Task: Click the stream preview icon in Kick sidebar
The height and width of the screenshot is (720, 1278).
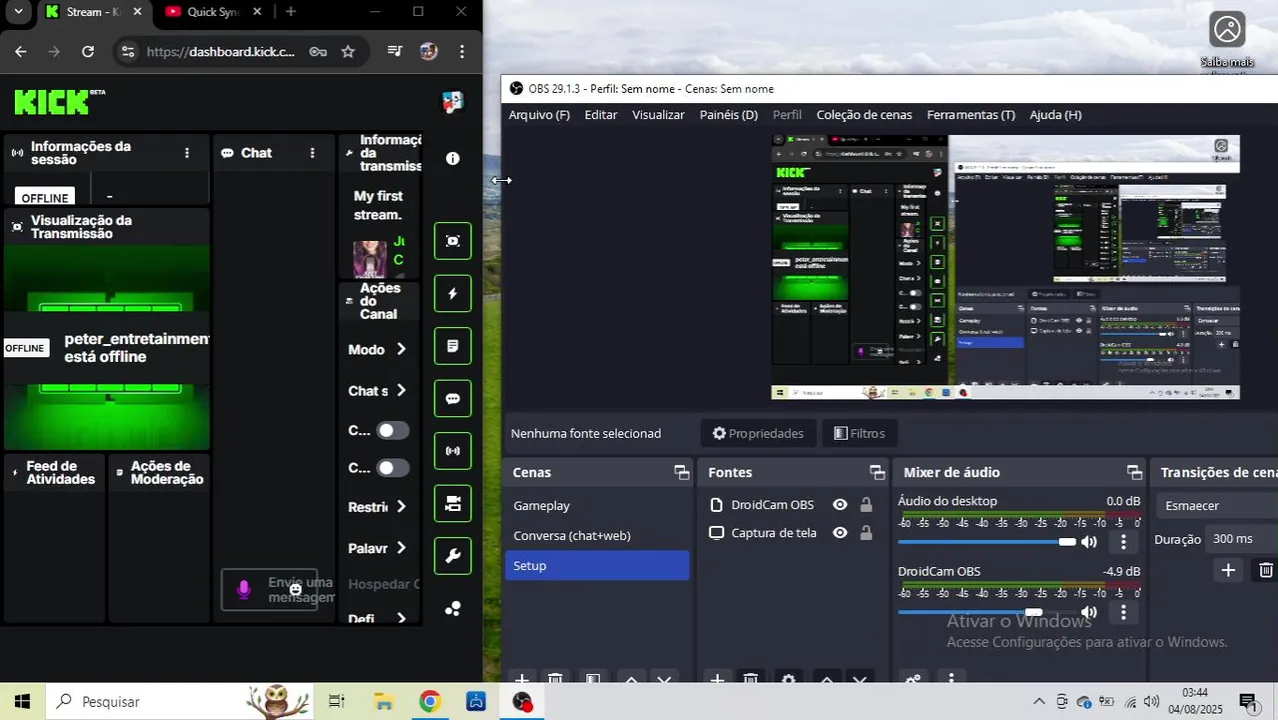Action: (453, 241)
